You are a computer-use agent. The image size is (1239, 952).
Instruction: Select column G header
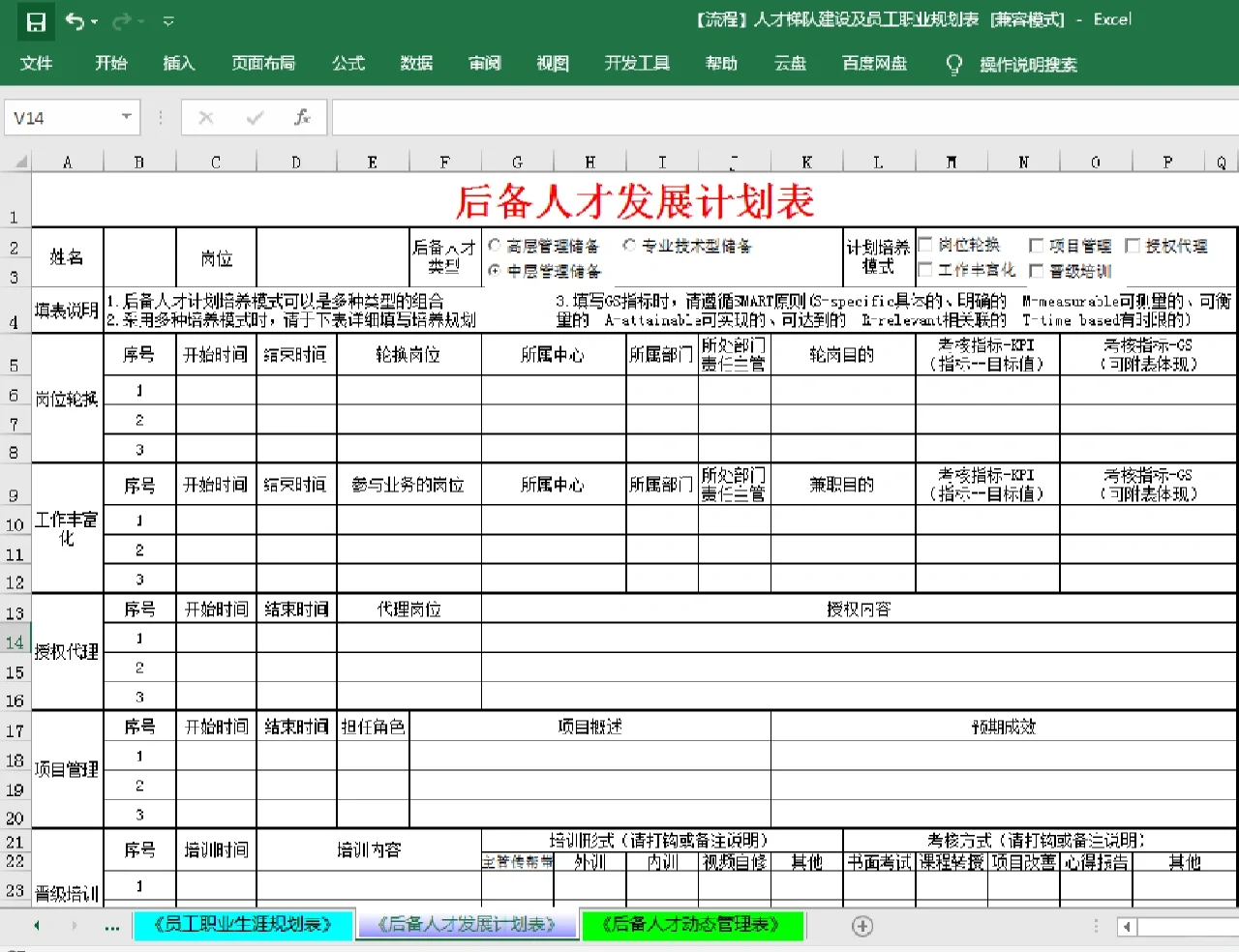click(517, 162)
